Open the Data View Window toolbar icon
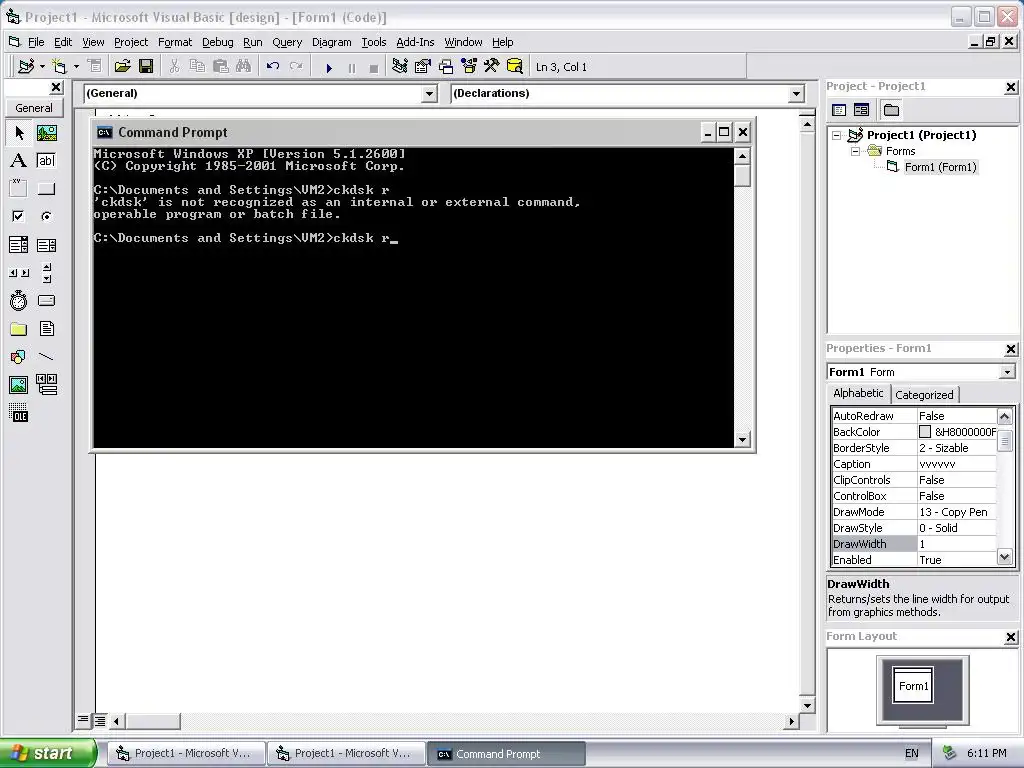Viewport: 1024px width, 768px height. [515, 67]
